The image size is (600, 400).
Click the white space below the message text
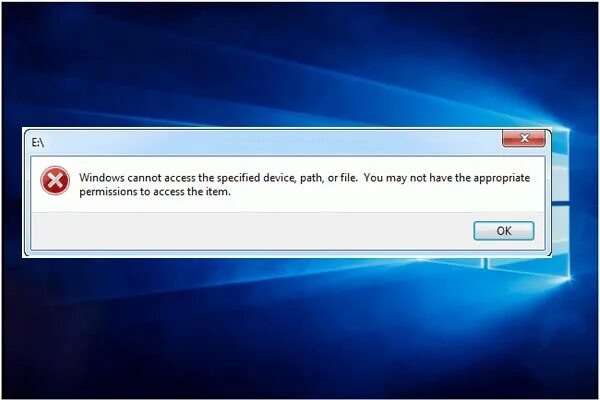click(x=287, y=205)
